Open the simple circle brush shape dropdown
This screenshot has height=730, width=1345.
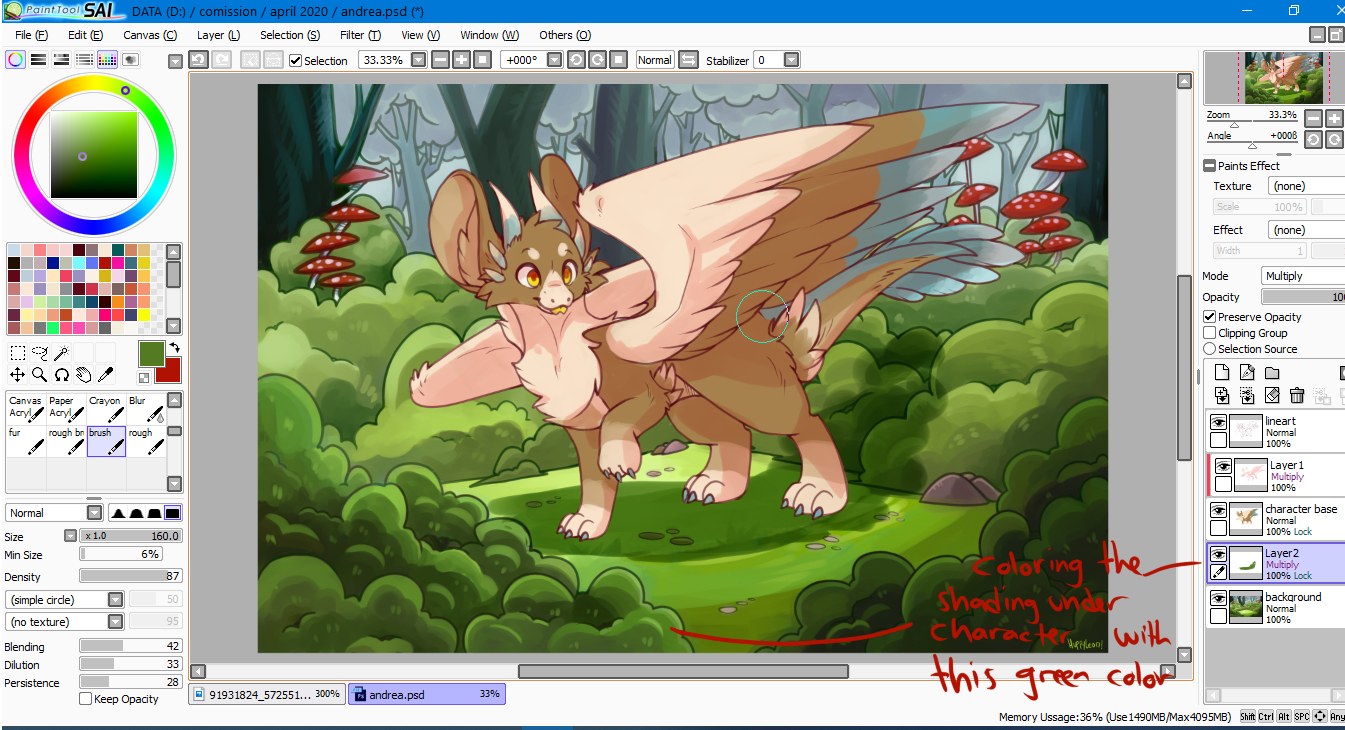point(115,600)
